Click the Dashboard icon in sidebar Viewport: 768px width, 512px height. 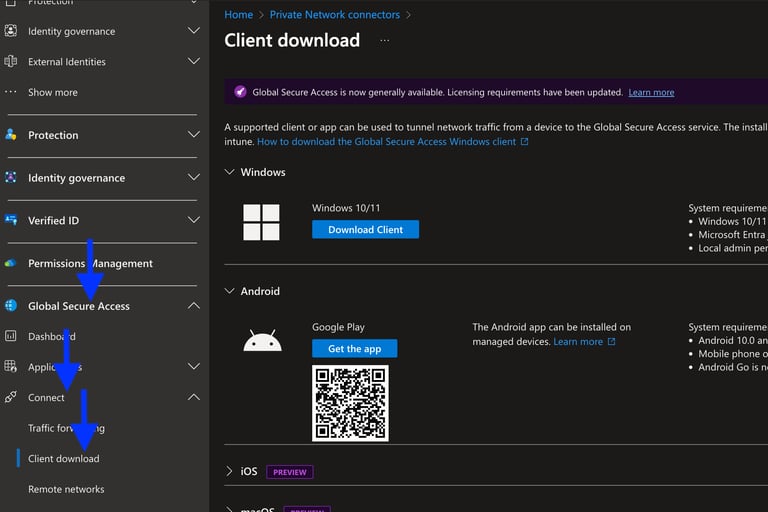click(x=10, y=336)
